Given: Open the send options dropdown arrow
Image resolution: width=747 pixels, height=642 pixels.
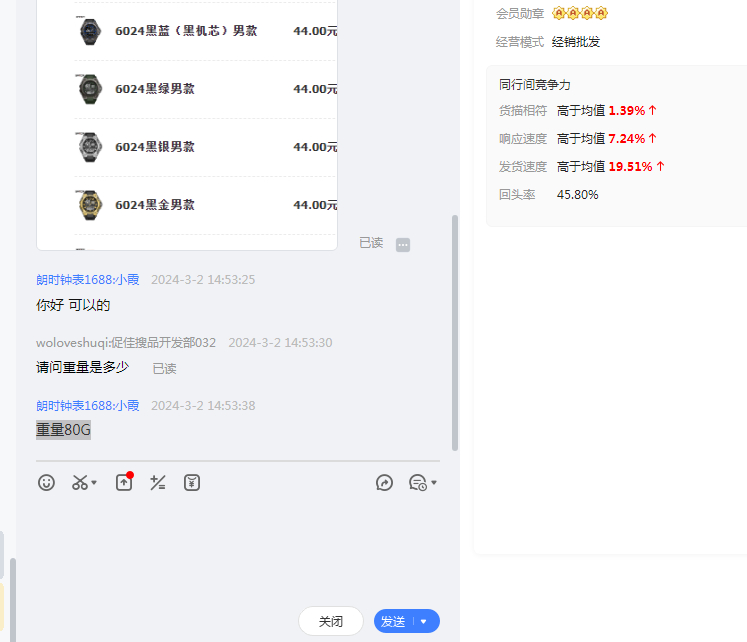Looking at the screenshot, I should pyautogui.click(x=424, y=622).
